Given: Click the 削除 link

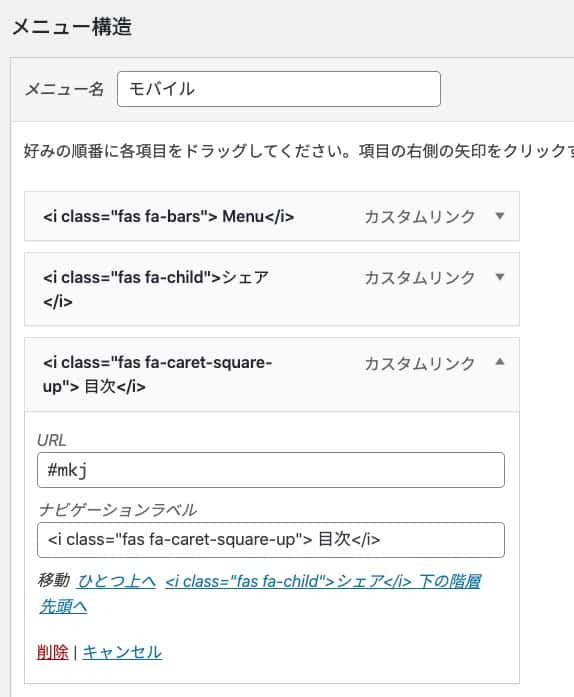Looking at the screenshot, I should coord(52,652).
